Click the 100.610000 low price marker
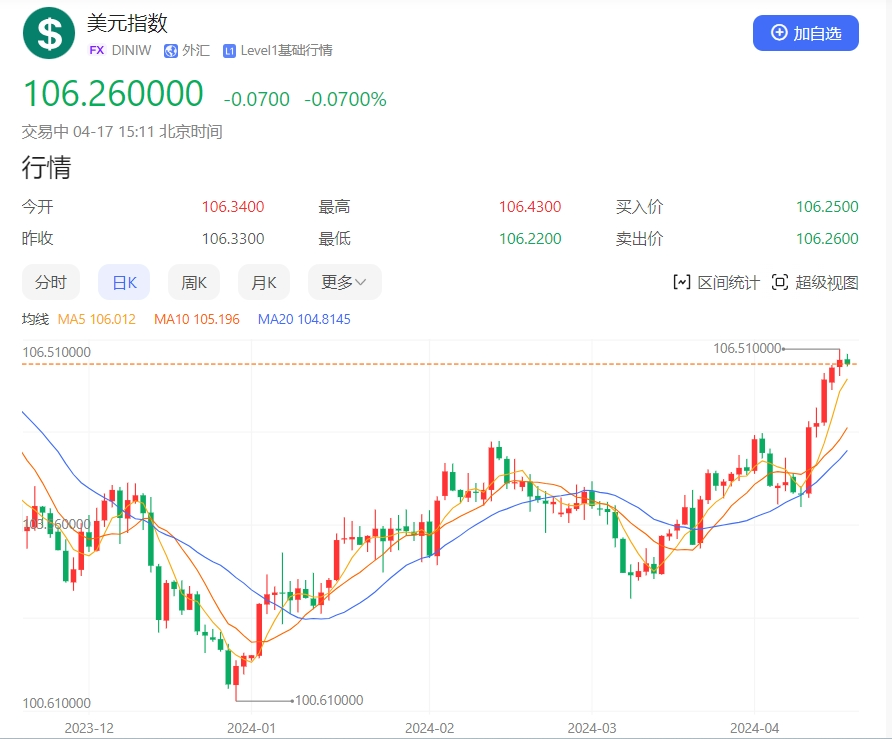The image size is (892, 739). click(x=329, y=700)
